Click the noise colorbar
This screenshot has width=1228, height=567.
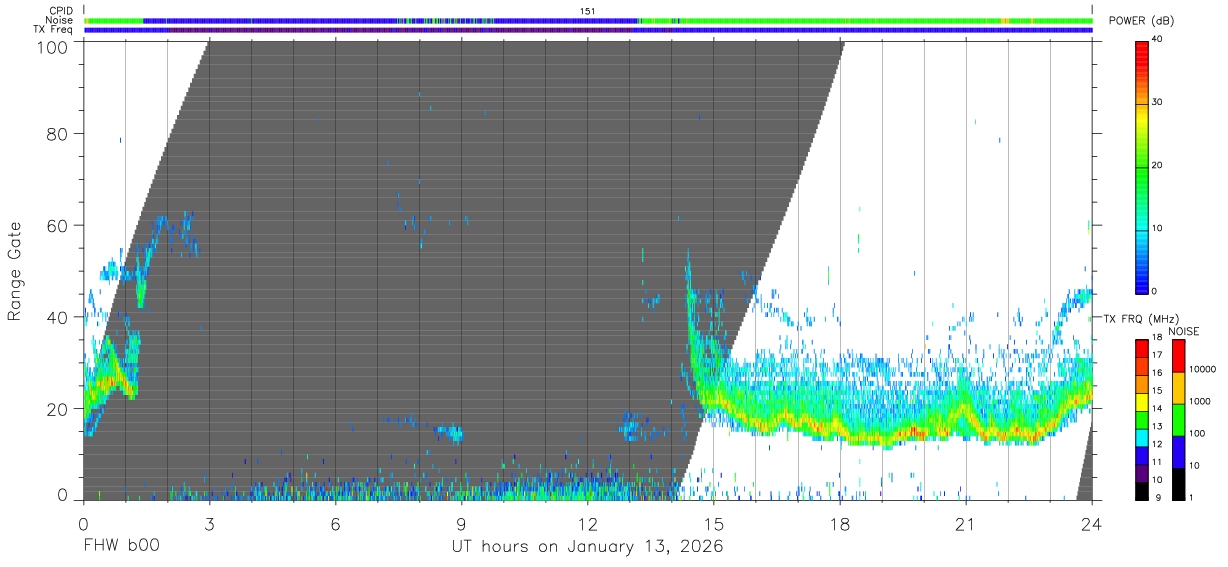click(1178, 419)
